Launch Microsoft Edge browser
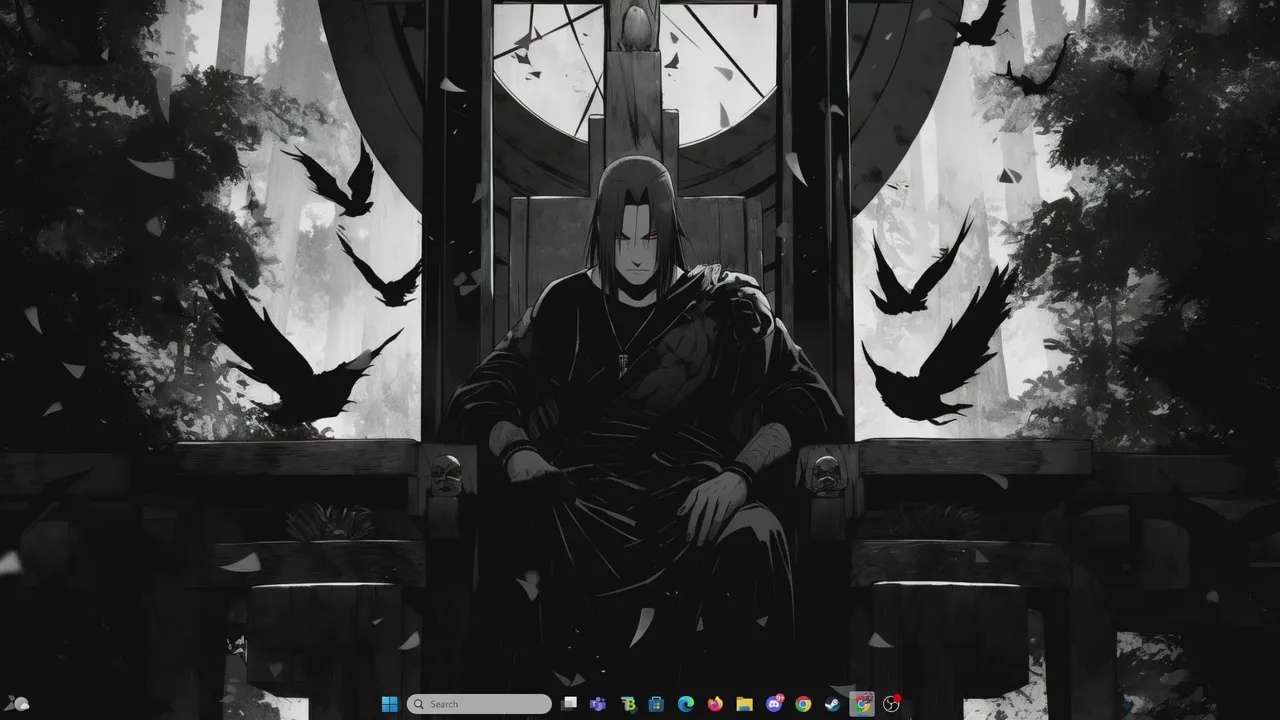Viewport: 1280px width, 720px height. pos(686,704)
